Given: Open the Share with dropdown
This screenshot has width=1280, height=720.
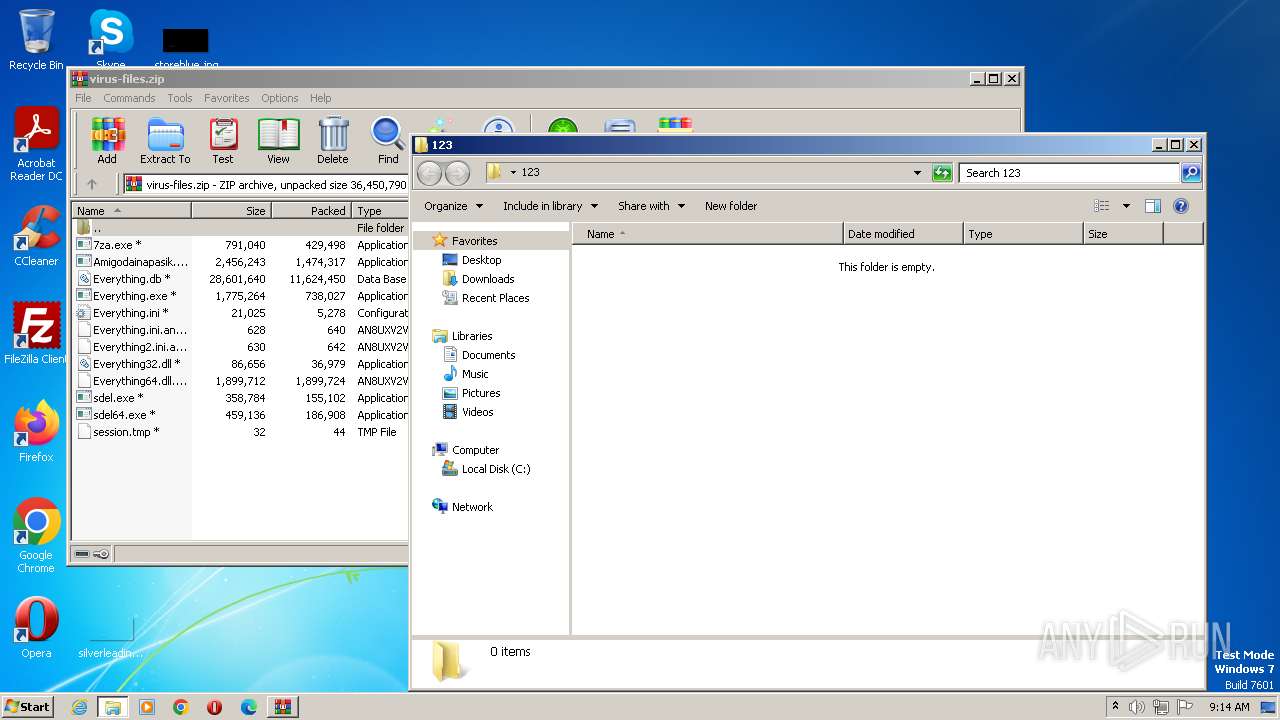Looking at the screenshot, I should 651,206.
